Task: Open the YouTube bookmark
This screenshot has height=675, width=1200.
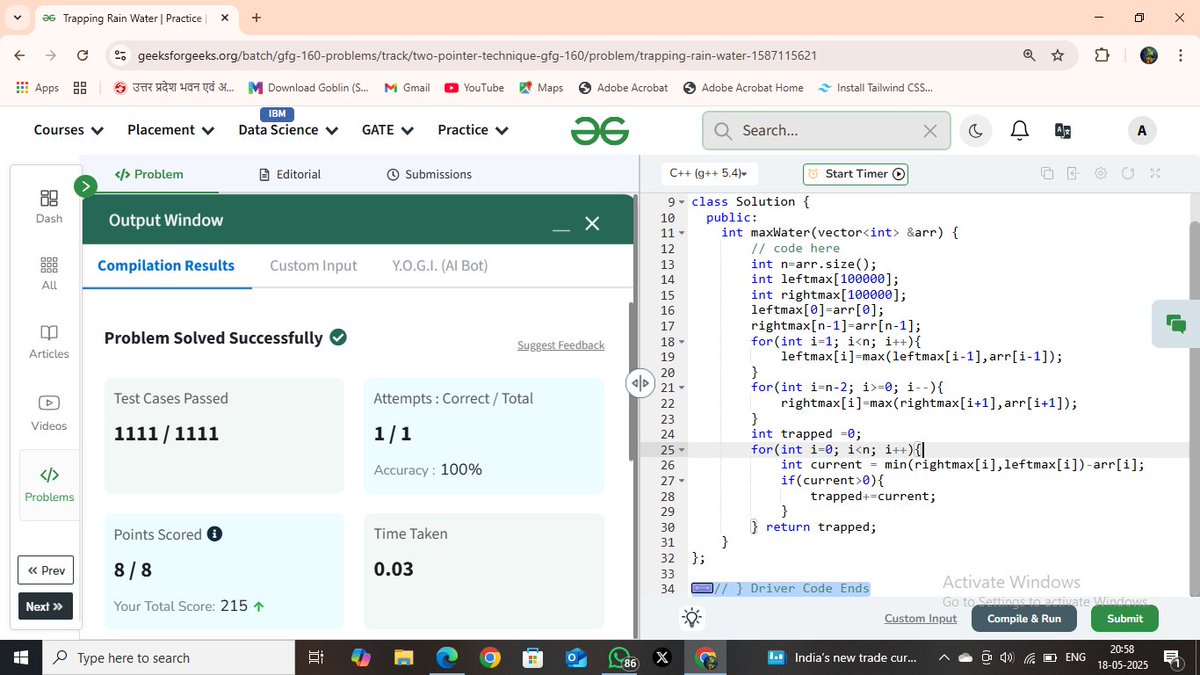Action: pyautogui.click(x=475, y=88)
